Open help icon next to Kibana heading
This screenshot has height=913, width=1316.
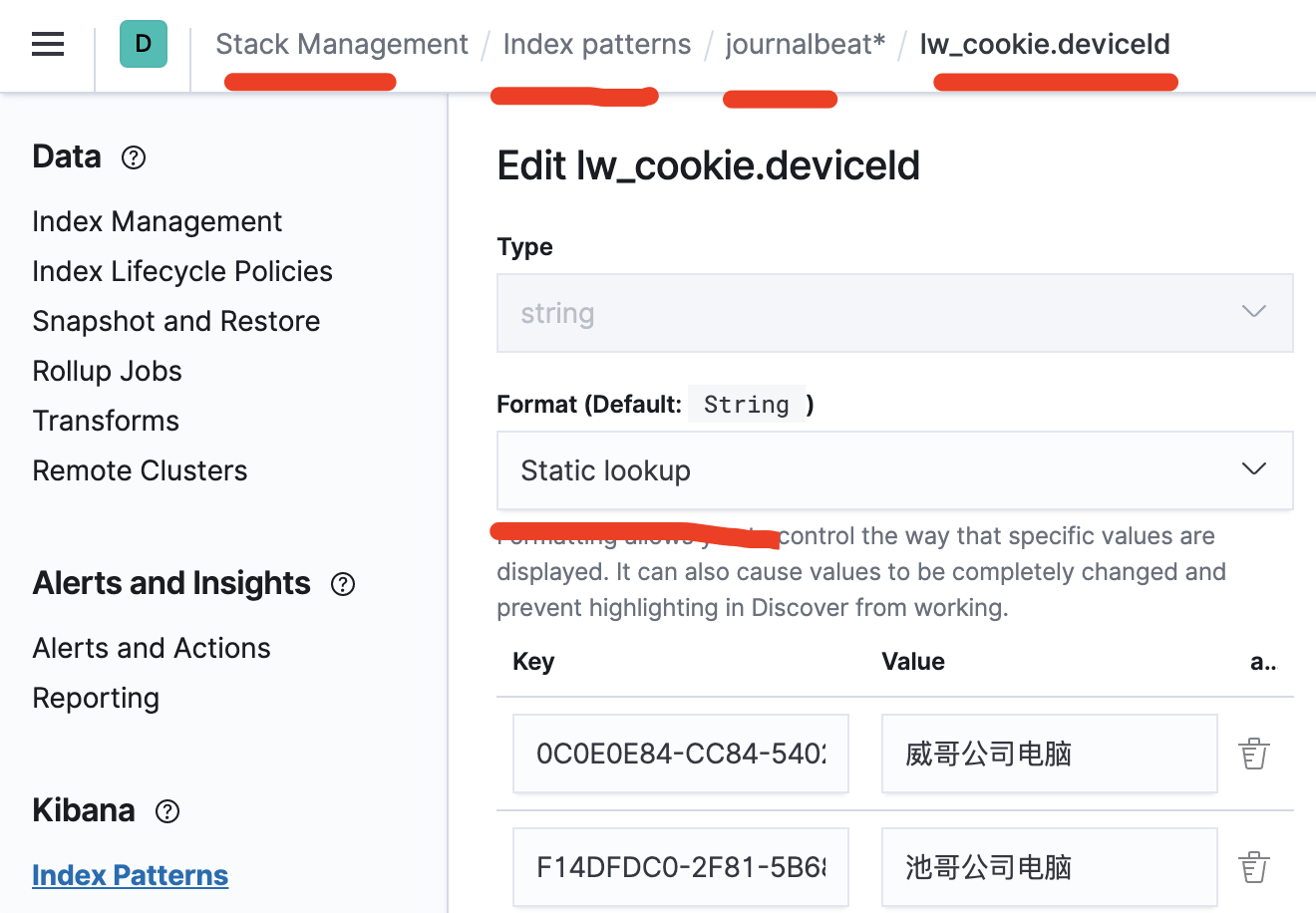coord(167,811)
